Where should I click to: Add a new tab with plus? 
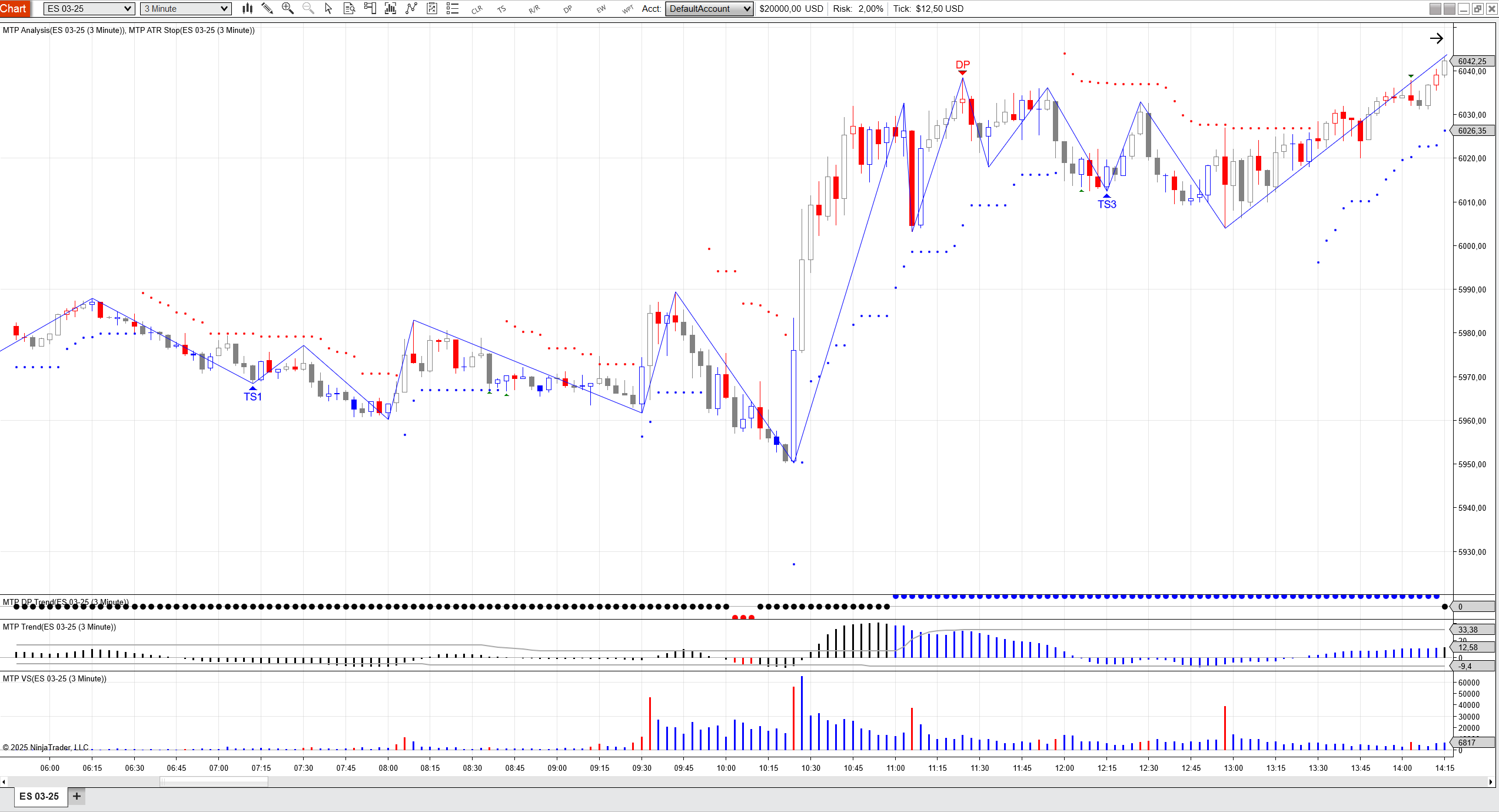coord(77,796)
